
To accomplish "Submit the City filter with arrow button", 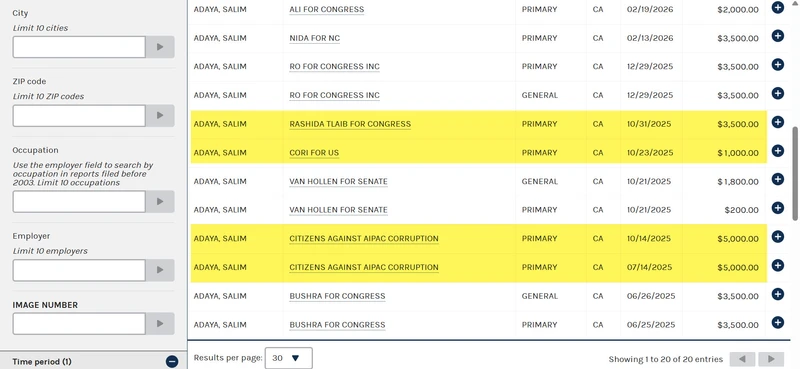I will tap(160, 47).
